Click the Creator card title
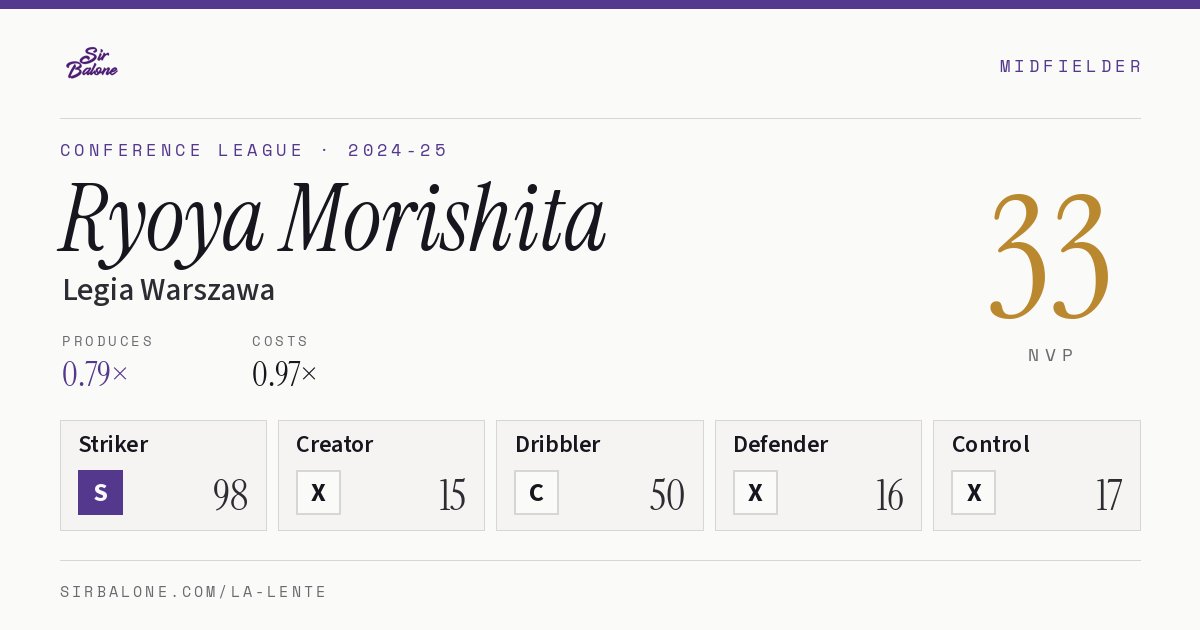The width and height of the screenshot is (1200, 630). click(335, 444)
